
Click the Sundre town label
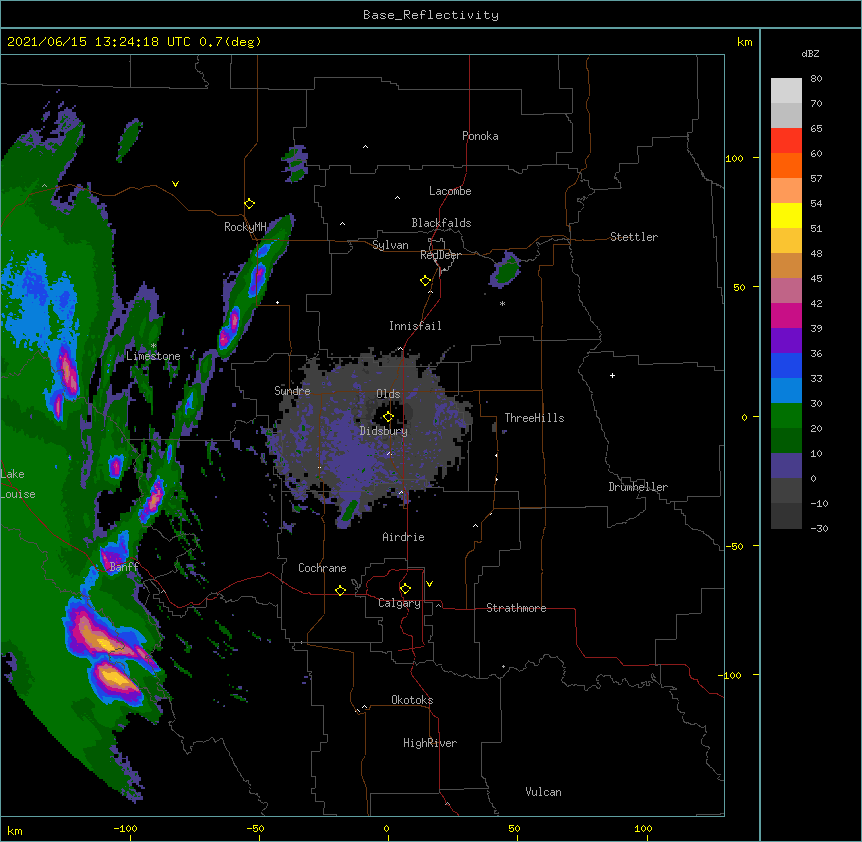pos(292,391)
